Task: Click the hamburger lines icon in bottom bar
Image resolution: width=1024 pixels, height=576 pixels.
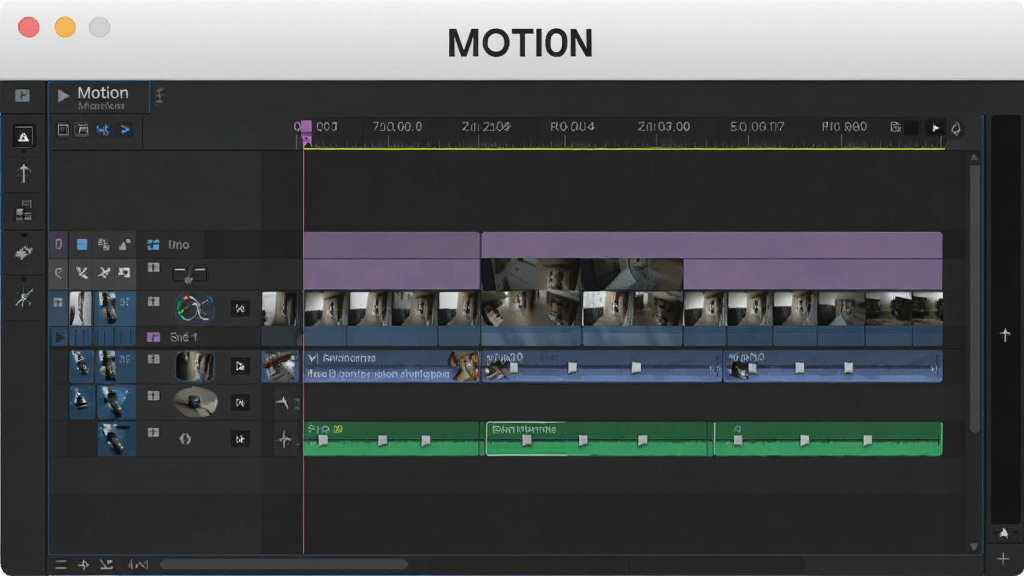Action: 61,565
